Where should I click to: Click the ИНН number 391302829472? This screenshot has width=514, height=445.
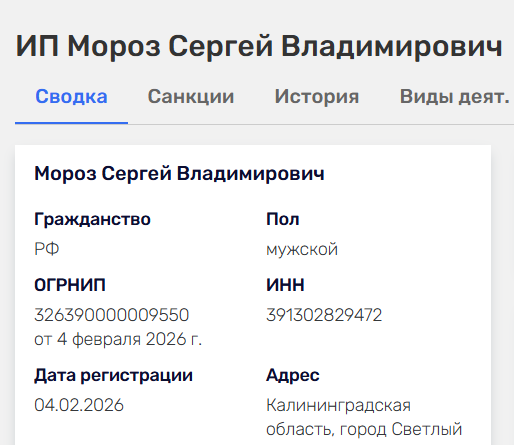pyautogui.click(x=324, y=315)
